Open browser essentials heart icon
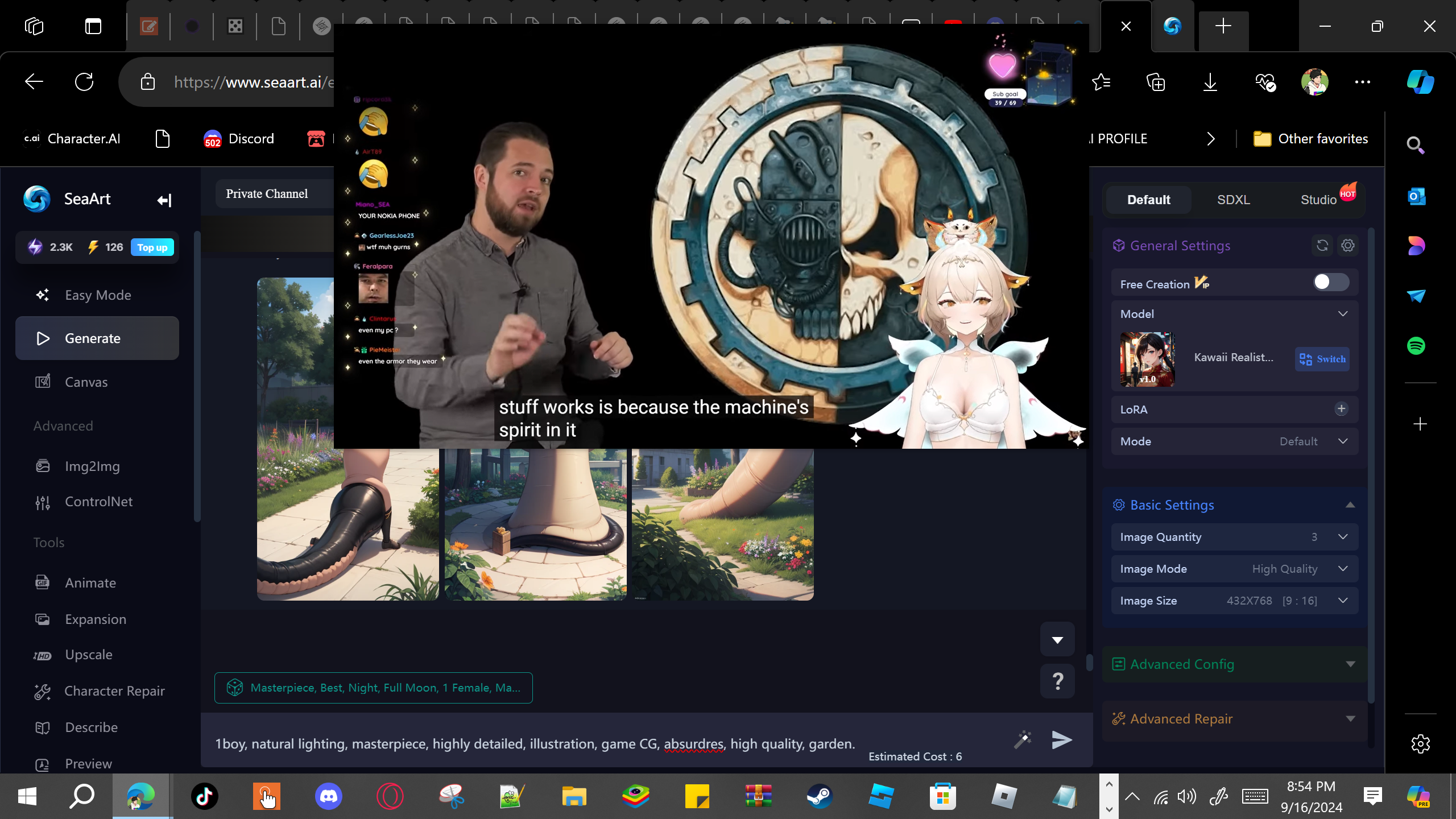1456x819 pixels. [1265, 82]
